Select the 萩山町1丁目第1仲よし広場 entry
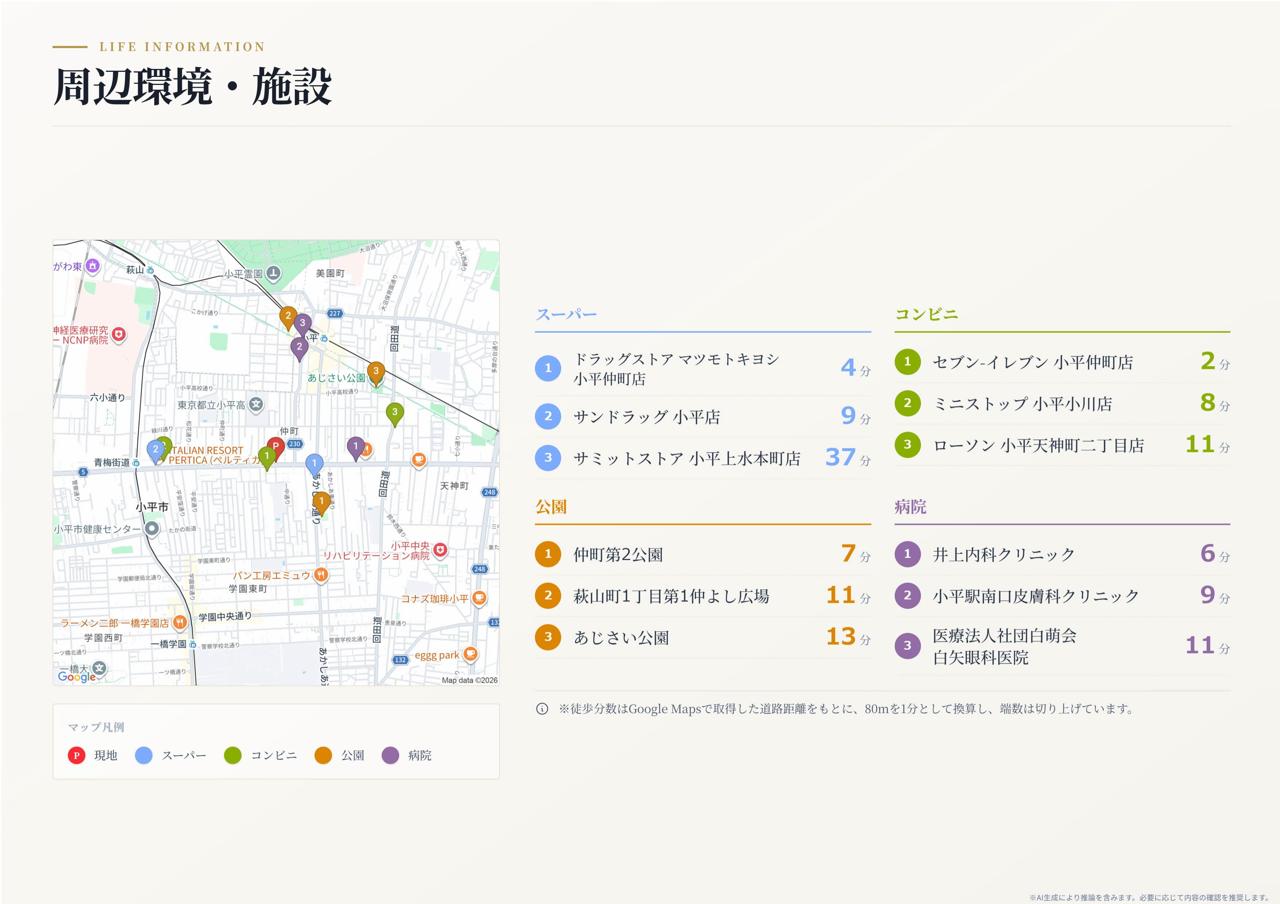1280x904 pixels. click(703, 596)
